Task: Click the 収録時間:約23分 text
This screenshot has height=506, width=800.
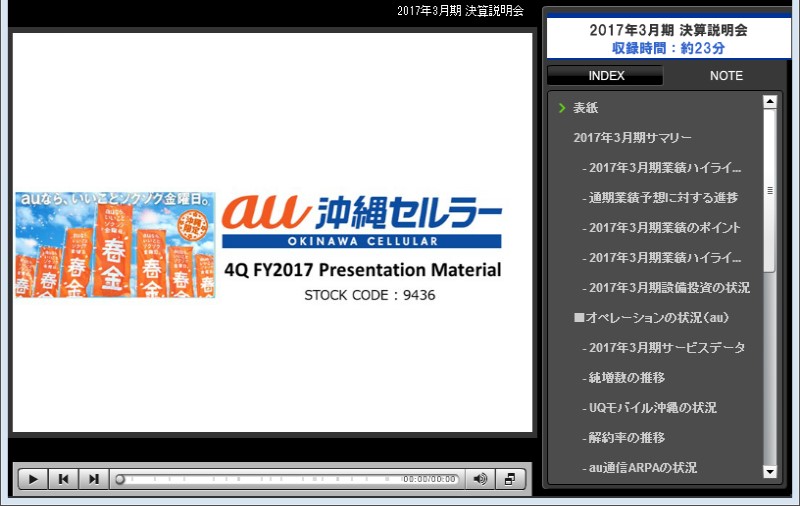Action: [x=668, y=48]
